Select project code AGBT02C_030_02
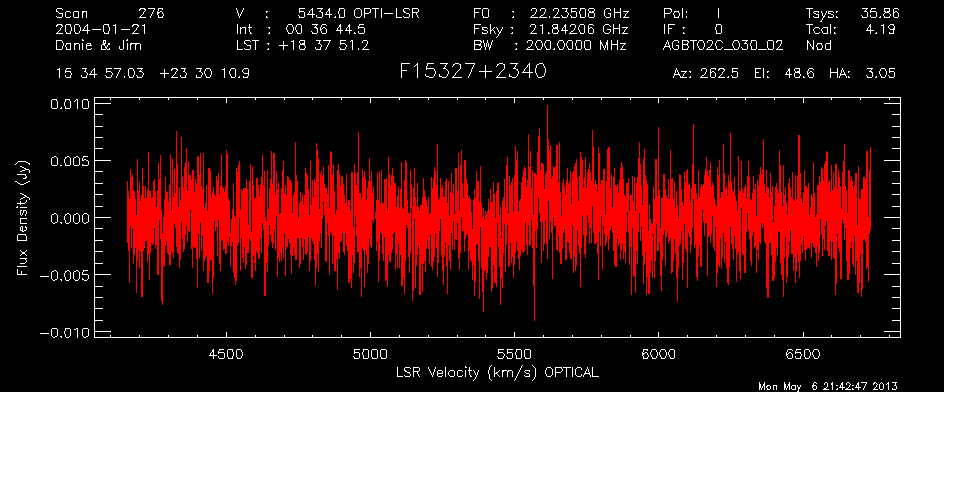 tap(723, 45)
